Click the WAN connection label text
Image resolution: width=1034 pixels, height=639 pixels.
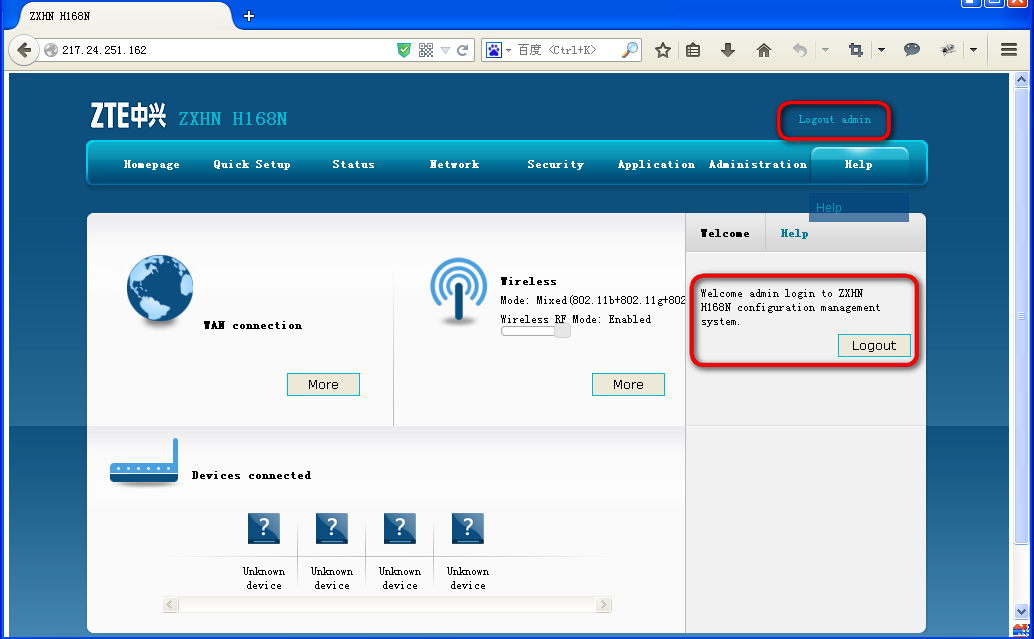253,325
